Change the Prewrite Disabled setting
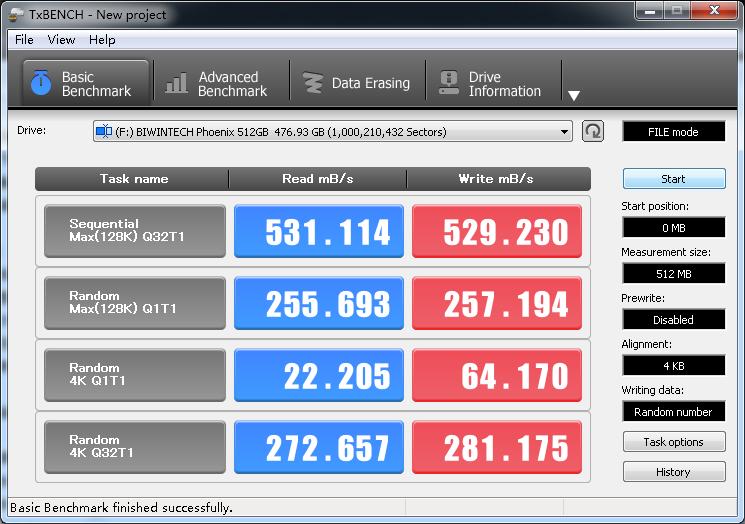This screenshot has height=524, width=745. [673, 320]
